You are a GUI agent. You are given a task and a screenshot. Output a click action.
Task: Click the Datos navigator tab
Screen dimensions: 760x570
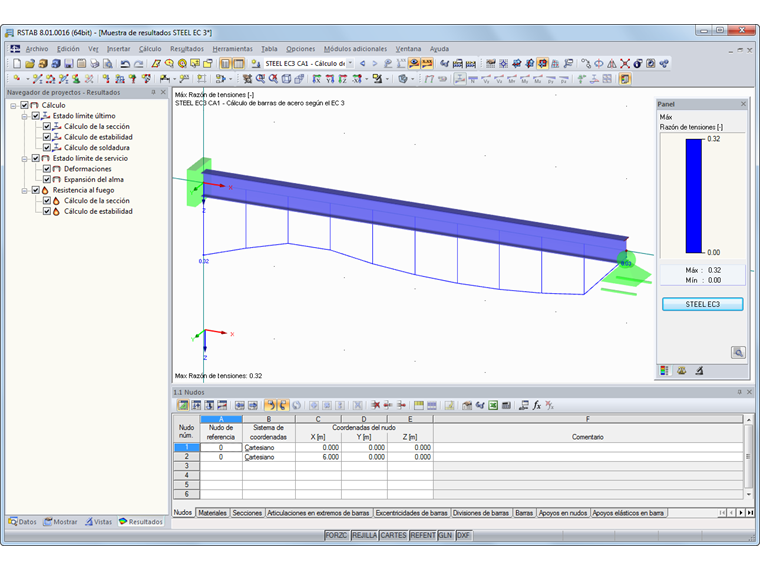tap(23, 522)
